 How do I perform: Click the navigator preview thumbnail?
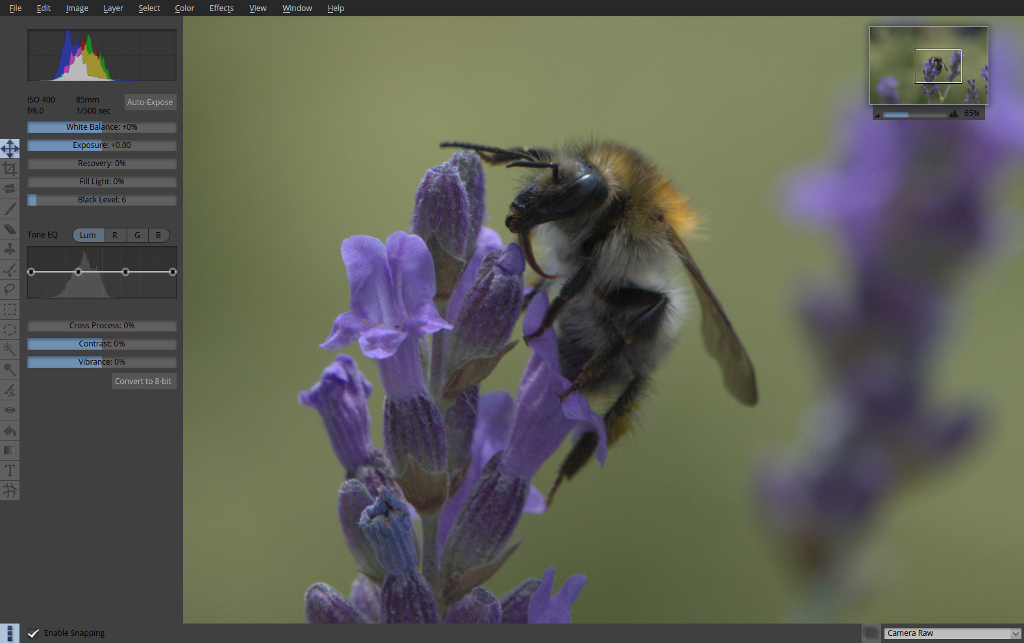tap(928, 65)
